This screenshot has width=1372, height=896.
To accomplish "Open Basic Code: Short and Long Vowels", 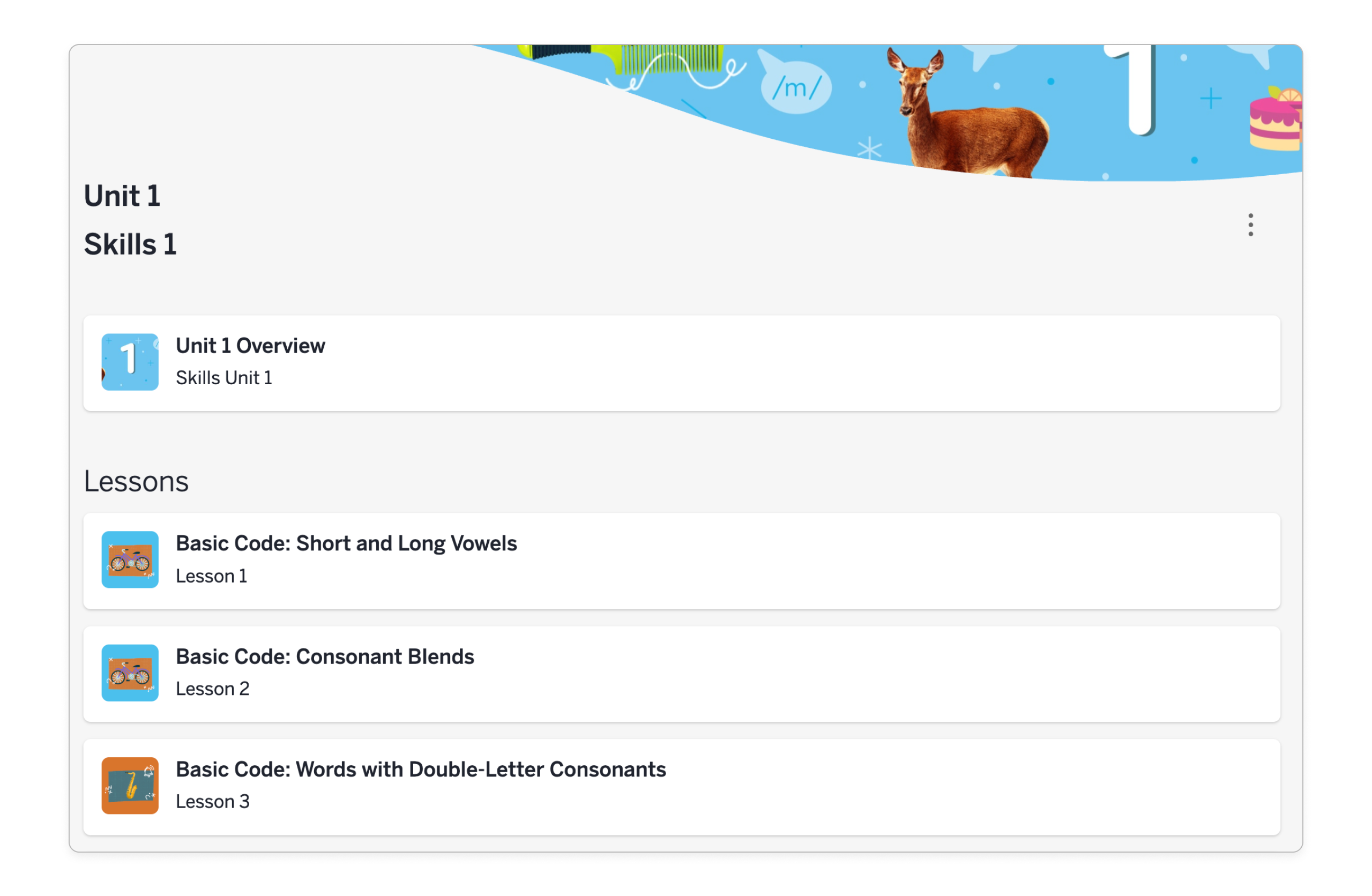I will pyautogui.click(x=346, y=543).
